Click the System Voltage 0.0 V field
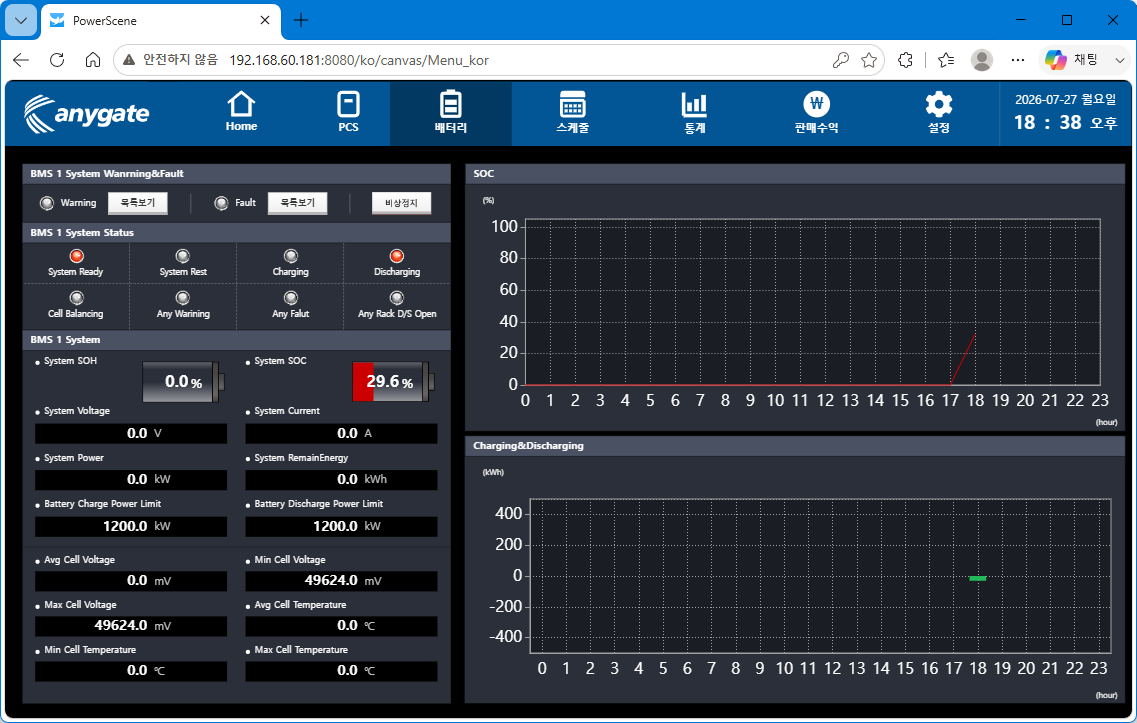The width and height of the screenshot is (1137, 723). [x=131, y=434]
